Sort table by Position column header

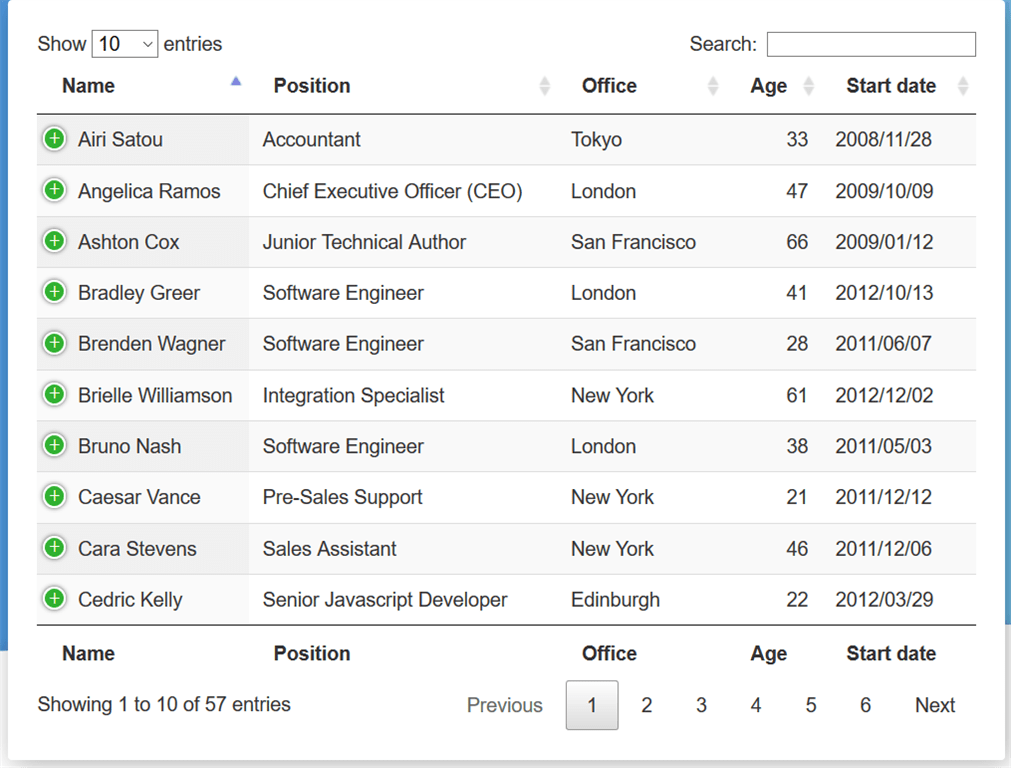point(312,86)
